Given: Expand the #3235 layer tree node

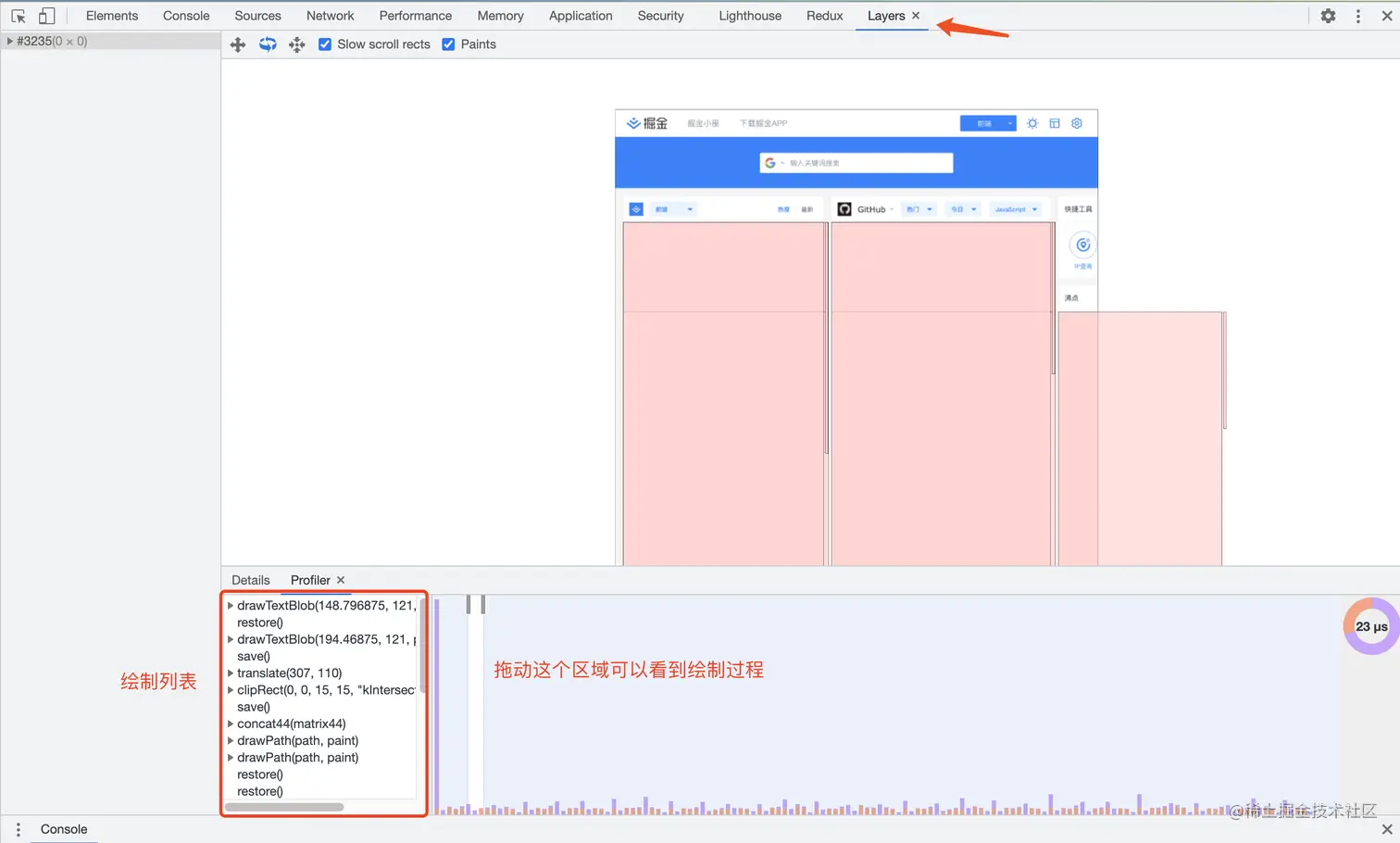Looking at the screenshot, I should tap(9, 41).
